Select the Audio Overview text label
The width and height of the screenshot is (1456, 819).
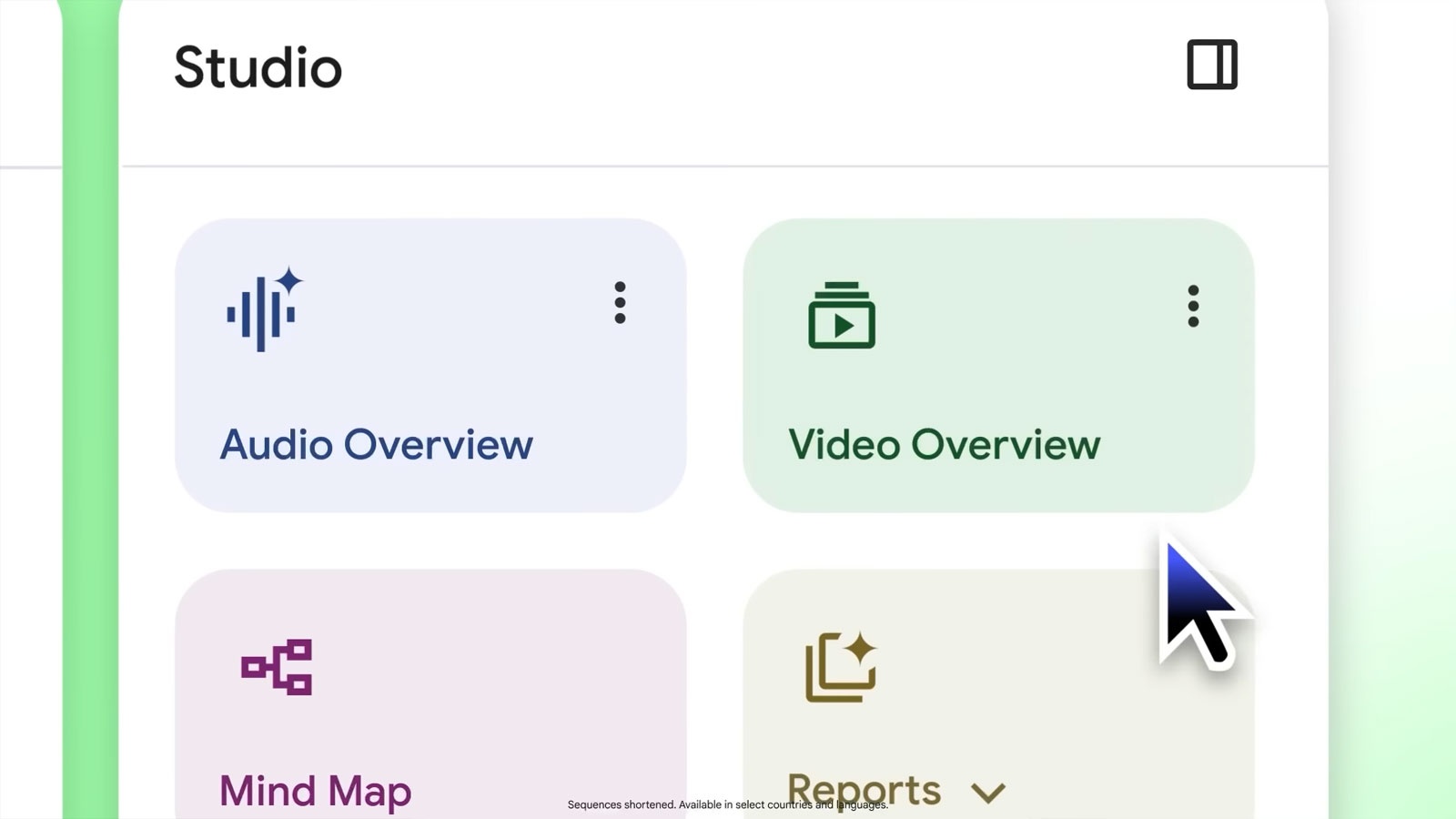point(376,445)
